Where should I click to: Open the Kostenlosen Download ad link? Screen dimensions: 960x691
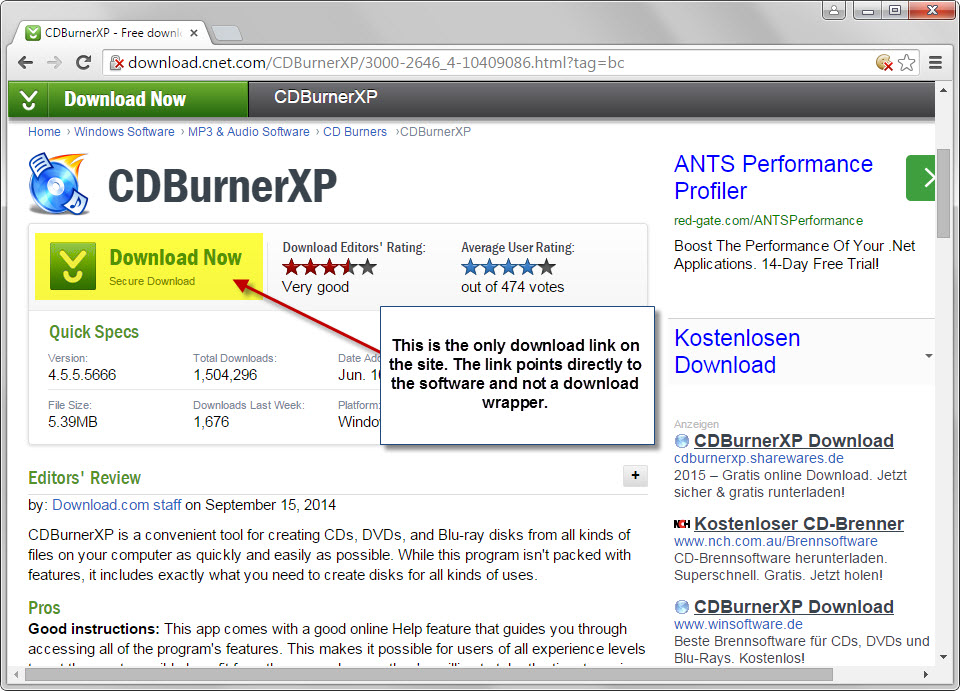[737, 351]
